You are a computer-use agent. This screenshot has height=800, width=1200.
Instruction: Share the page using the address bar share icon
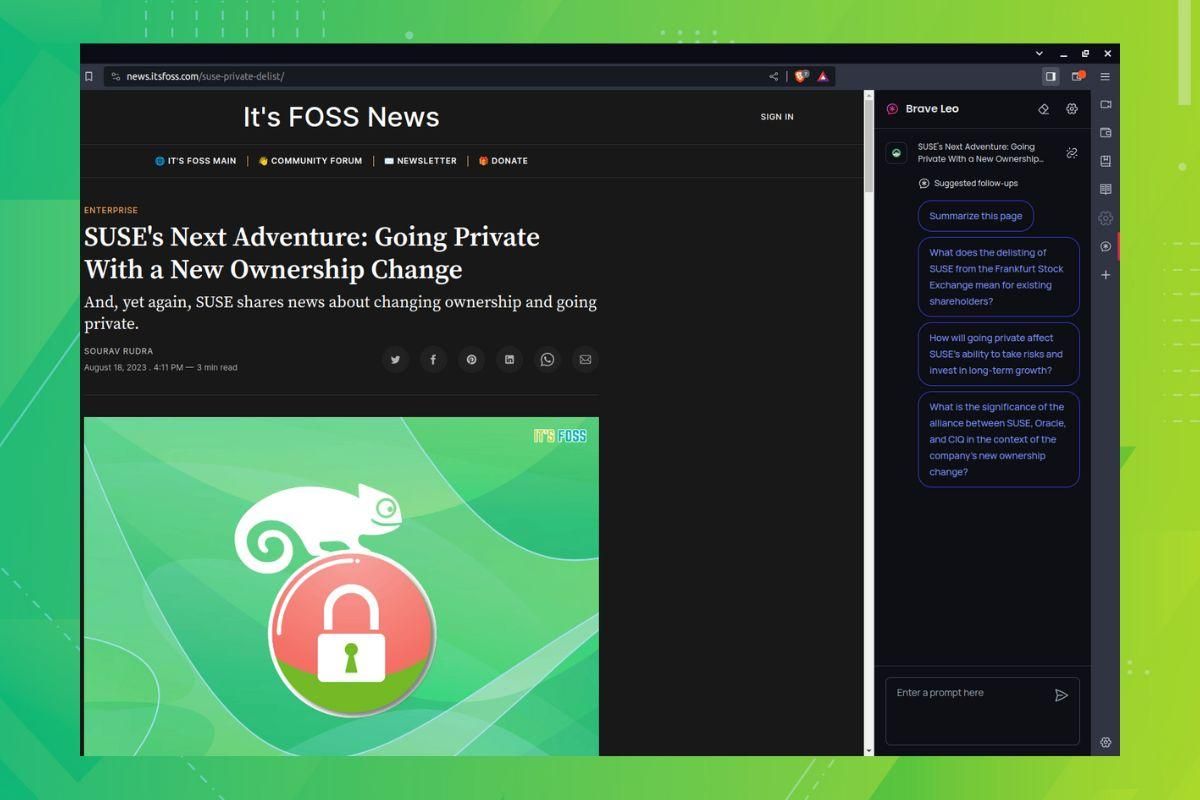[773, 76]
